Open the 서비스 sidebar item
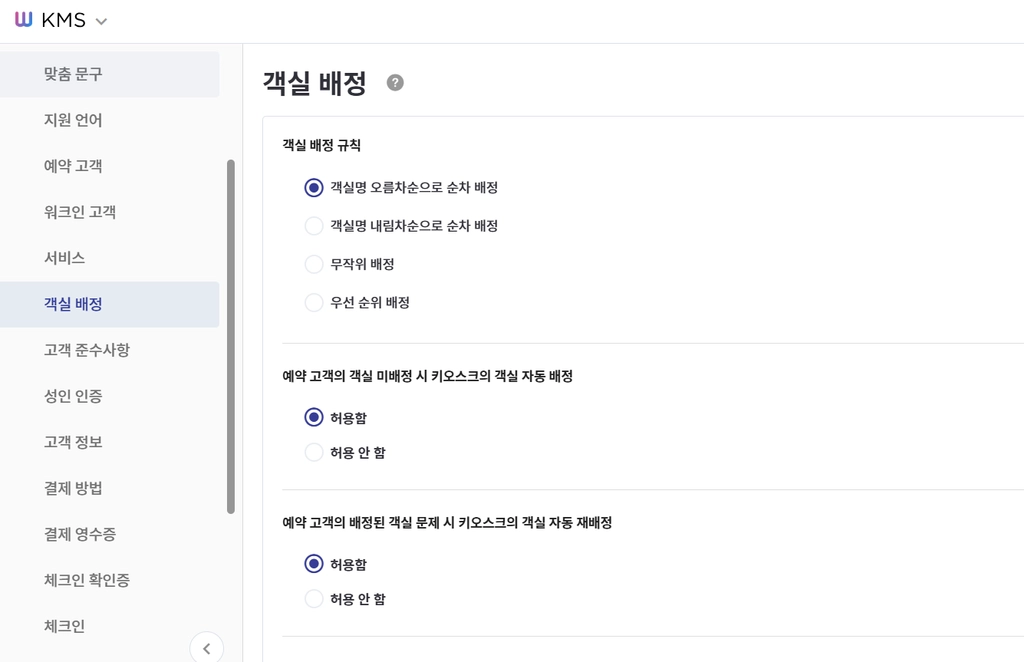Screen dimensions: 1024x662 tap(110, 258)
